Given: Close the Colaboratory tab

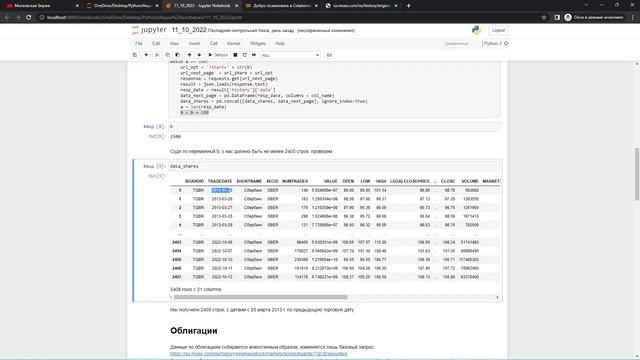Looking at the screenshot, I should click(x=316, y=6).
